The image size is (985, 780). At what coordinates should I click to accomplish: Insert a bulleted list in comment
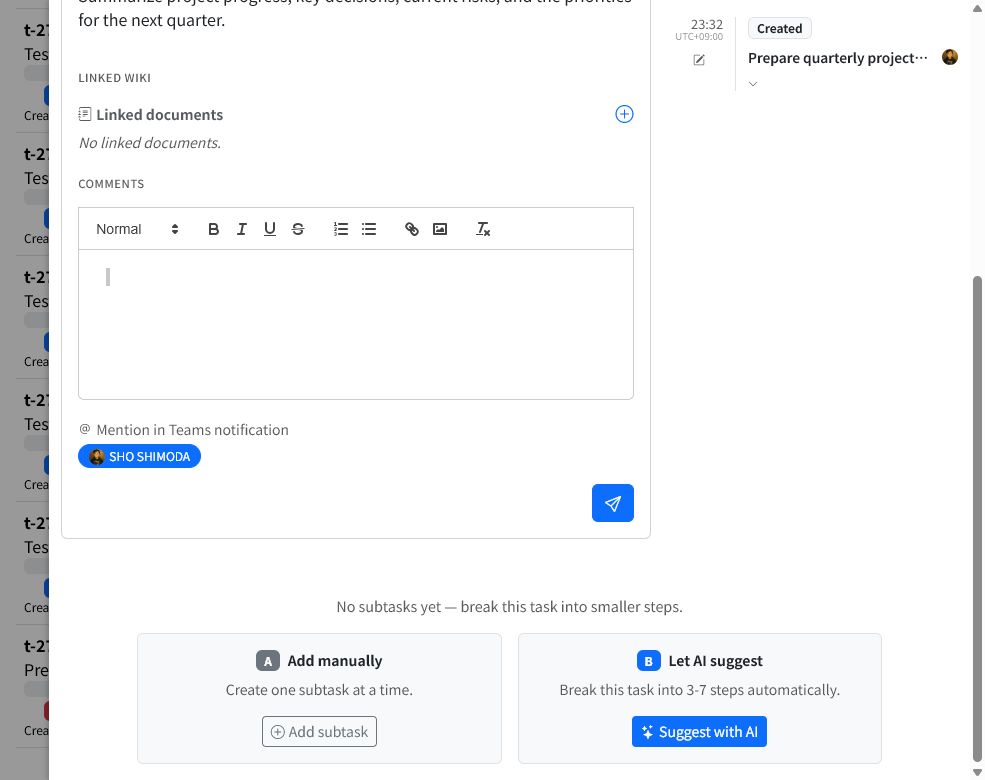pos(369,229)
